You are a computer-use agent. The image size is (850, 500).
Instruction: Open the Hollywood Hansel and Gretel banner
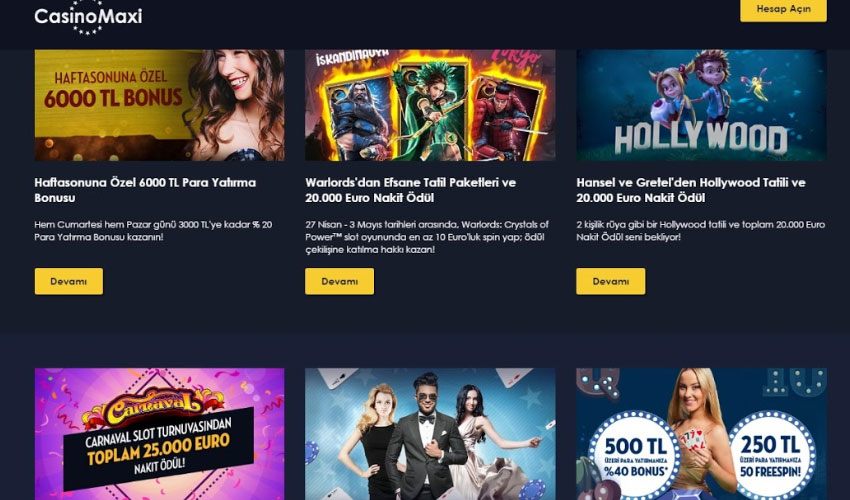(x=701, y=105)
